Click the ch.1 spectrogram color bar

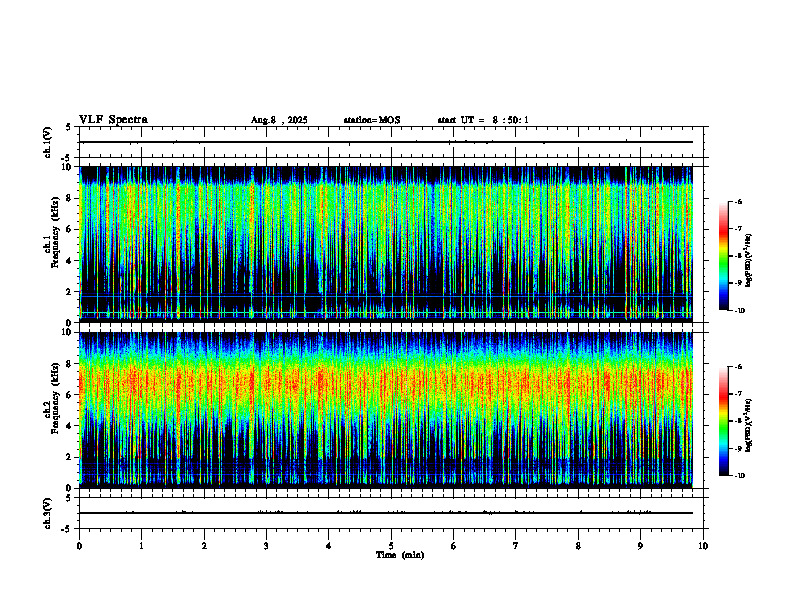723,256
